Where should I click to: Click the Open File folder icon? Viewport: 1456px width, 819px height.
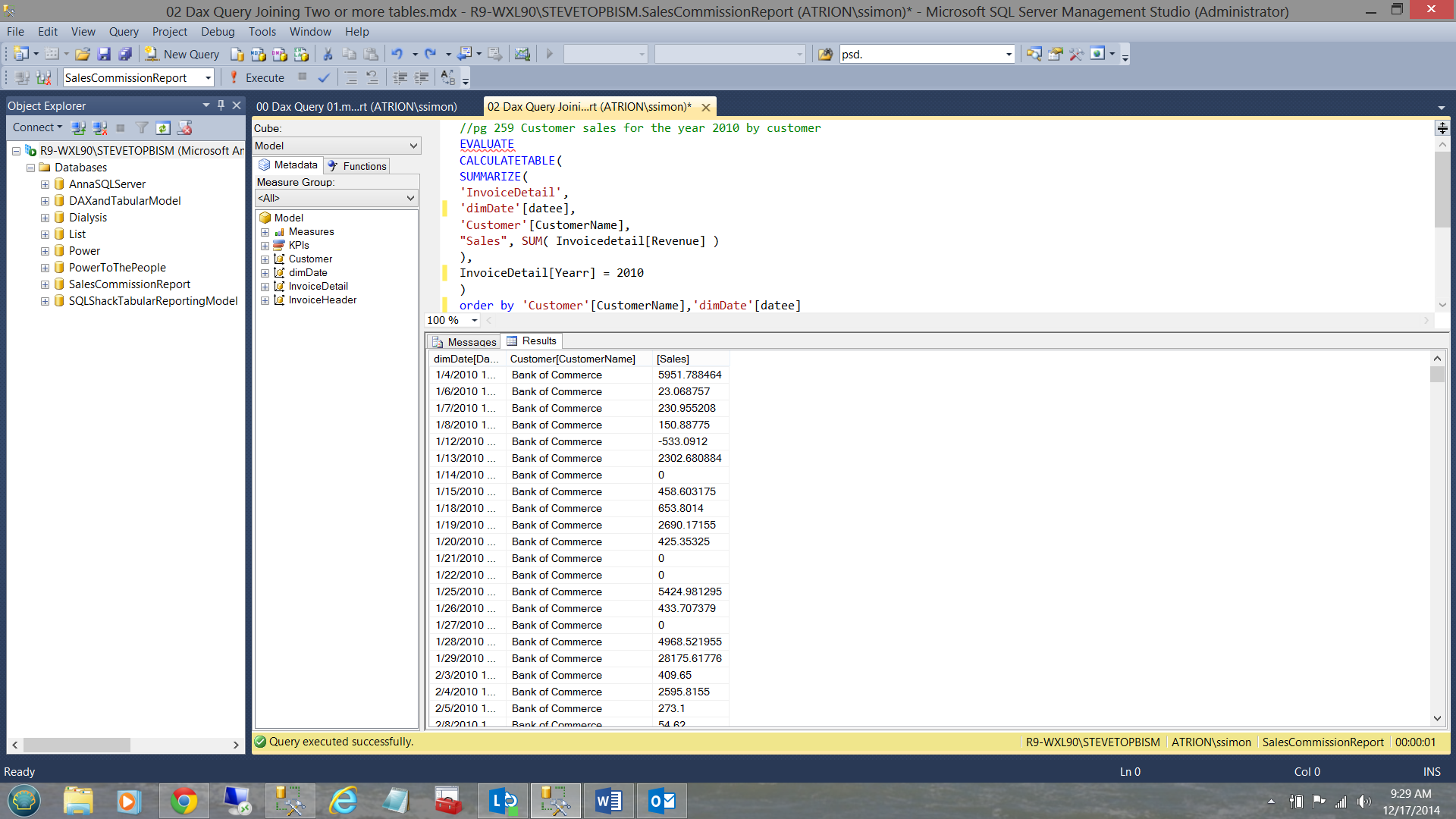pos(83,54)
